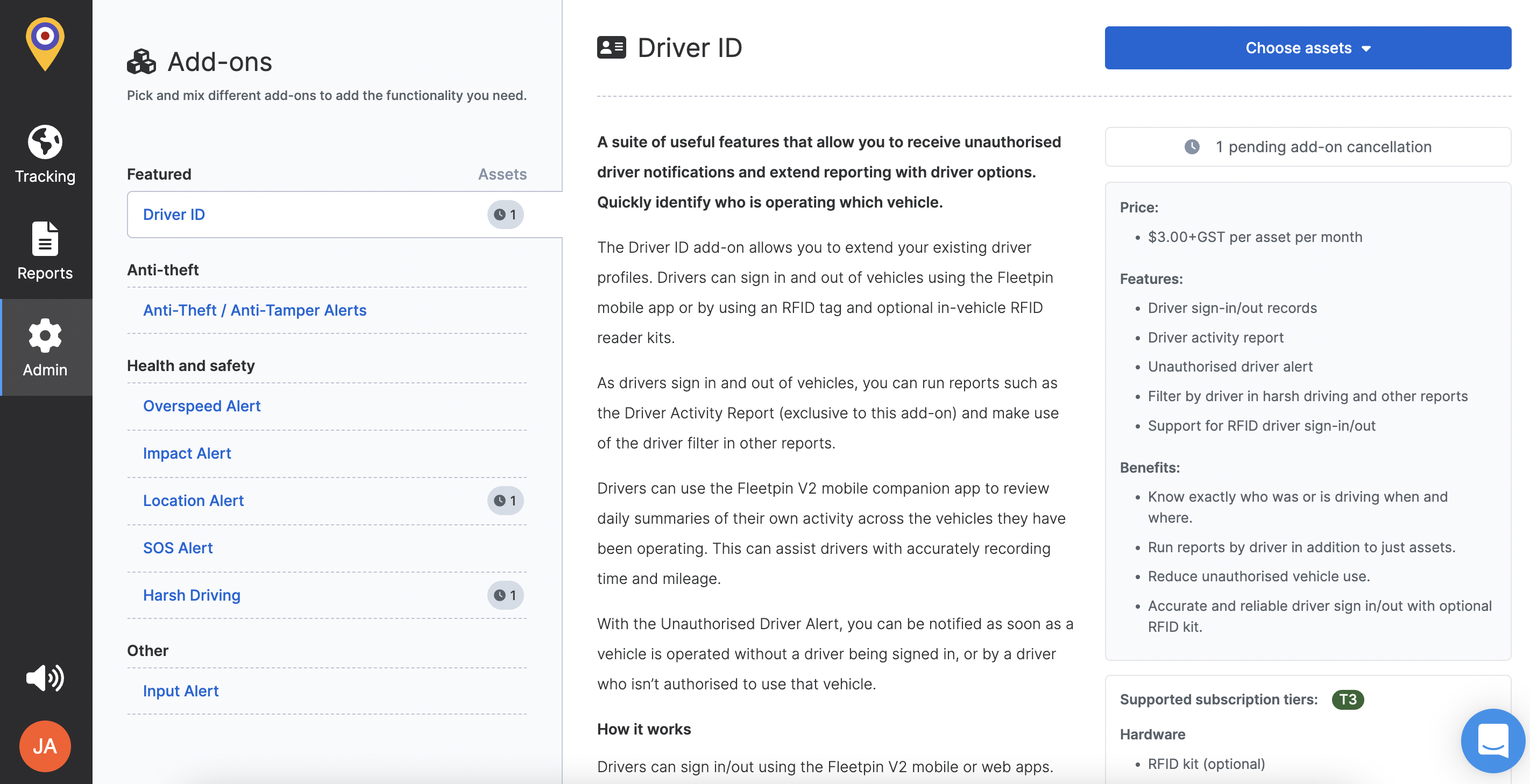The image size is (1530, 784).
Task: Click 'Driver sign-in/out records' feature
Action: click(1232, 308)
